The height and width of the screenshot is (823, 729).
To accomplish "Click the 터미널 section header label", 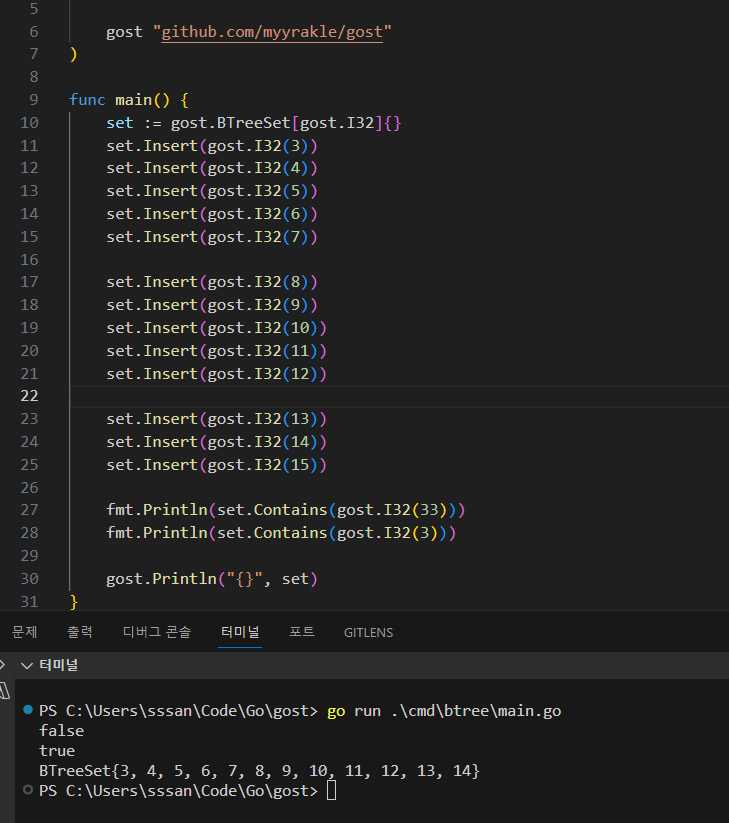I will 58,665.
